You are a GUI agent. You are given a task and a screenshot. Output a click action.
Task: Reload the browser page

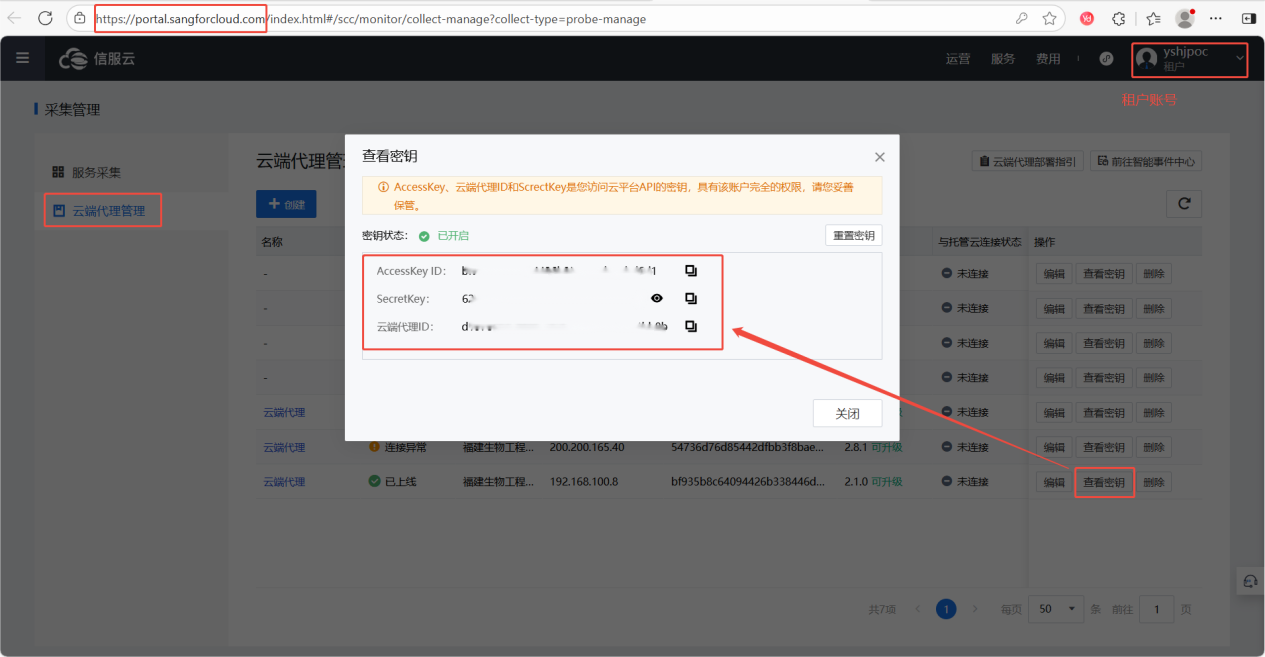(x=45, y=18)
